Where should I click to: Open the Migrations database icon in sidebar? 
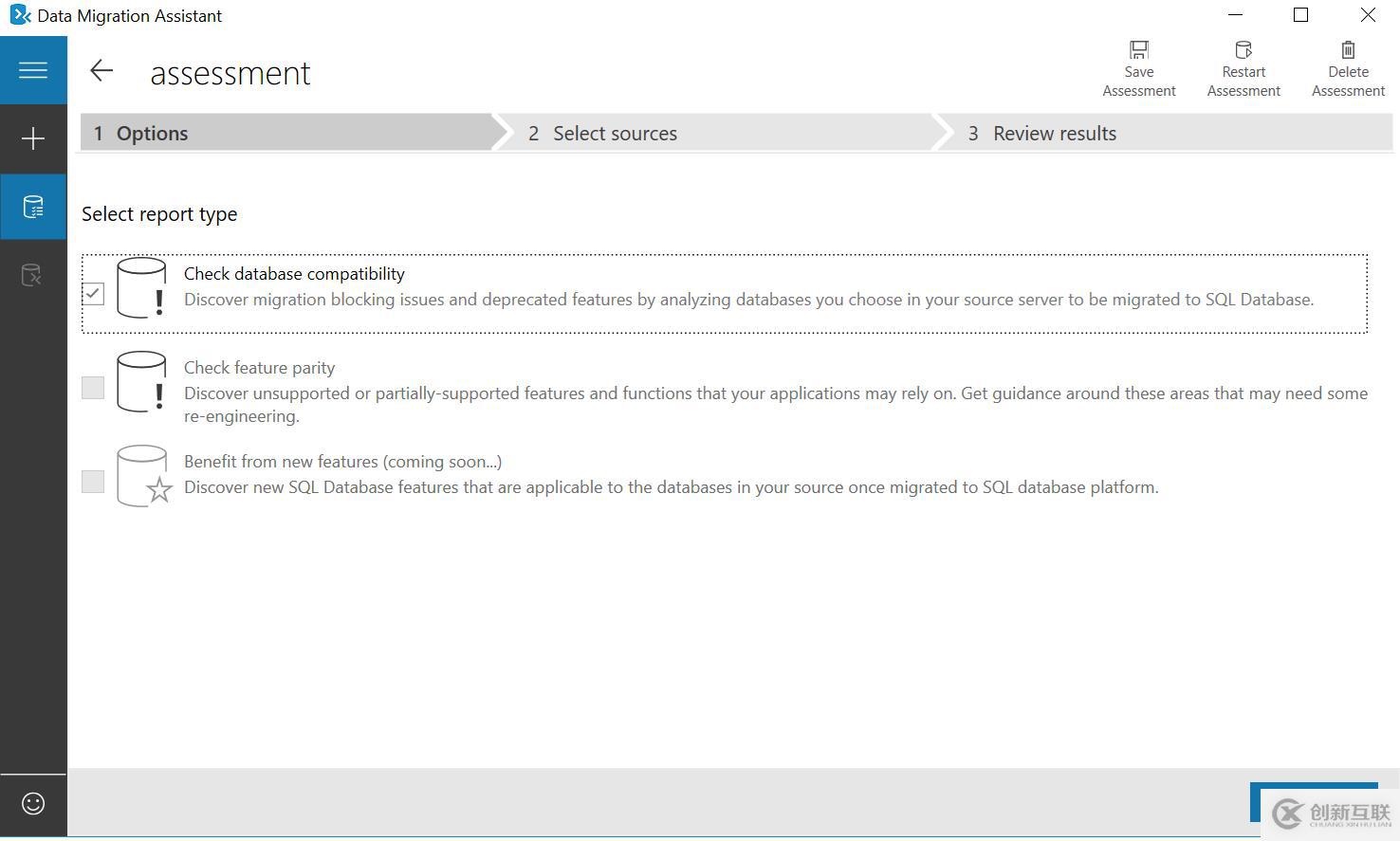pos(33,275)
